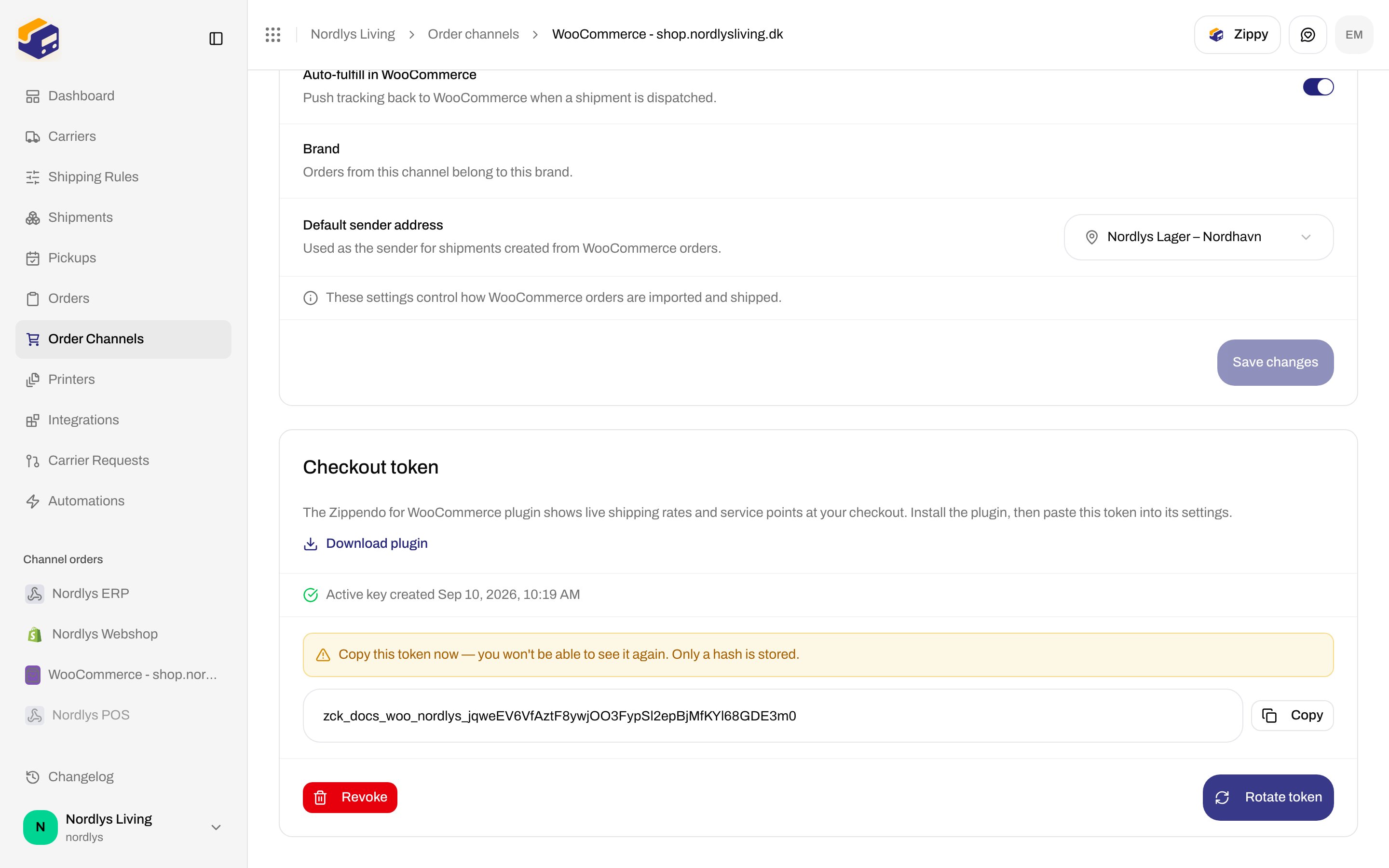Image resolution: width=1389 pixels, height=868 pixels.
Task: Click the 'Channel orders' section label
Action: [x=63, y=559]
